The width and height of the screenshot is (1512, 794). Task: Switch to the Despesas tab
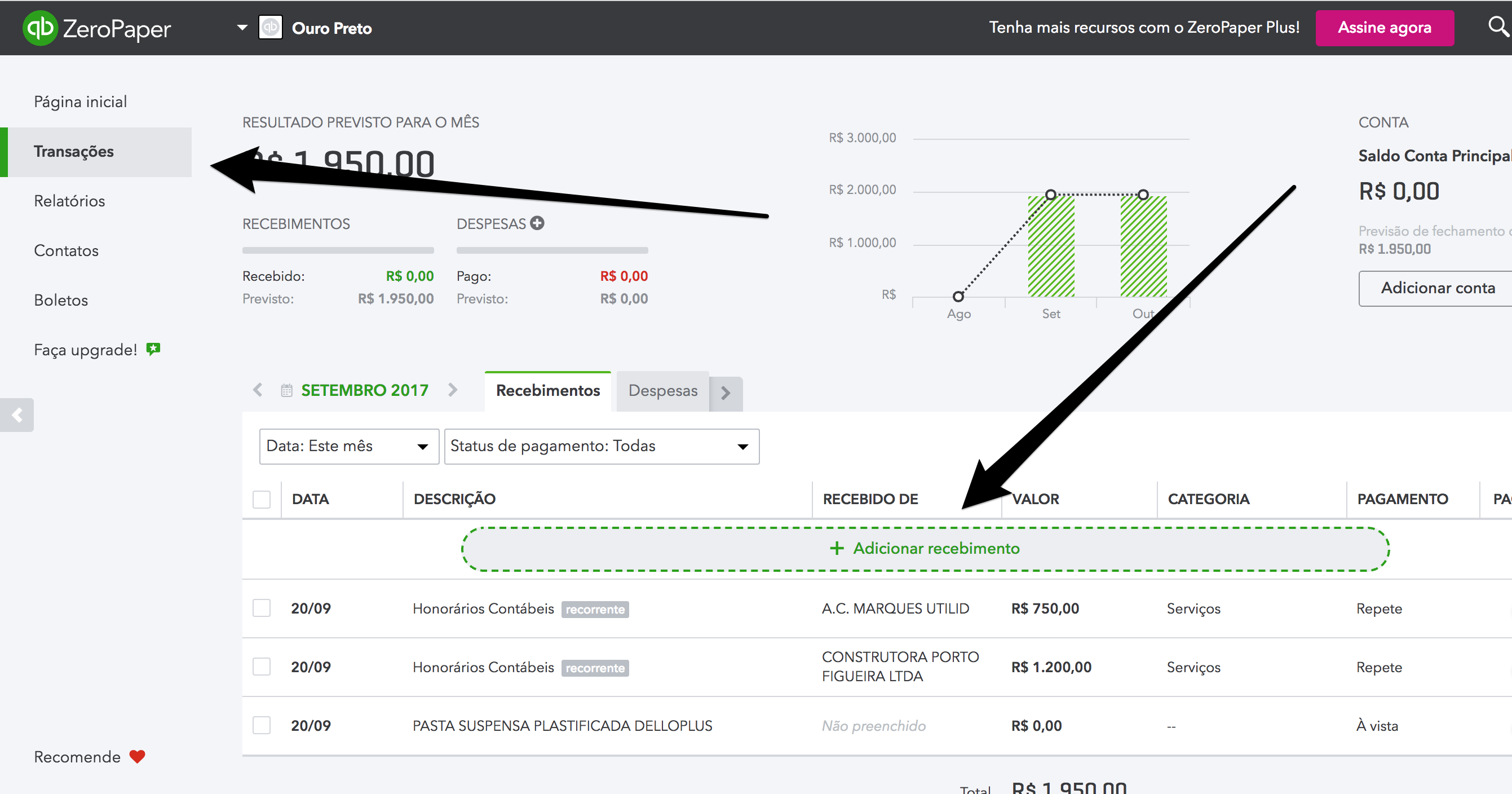pyautogui.click(x=662, y=391)
